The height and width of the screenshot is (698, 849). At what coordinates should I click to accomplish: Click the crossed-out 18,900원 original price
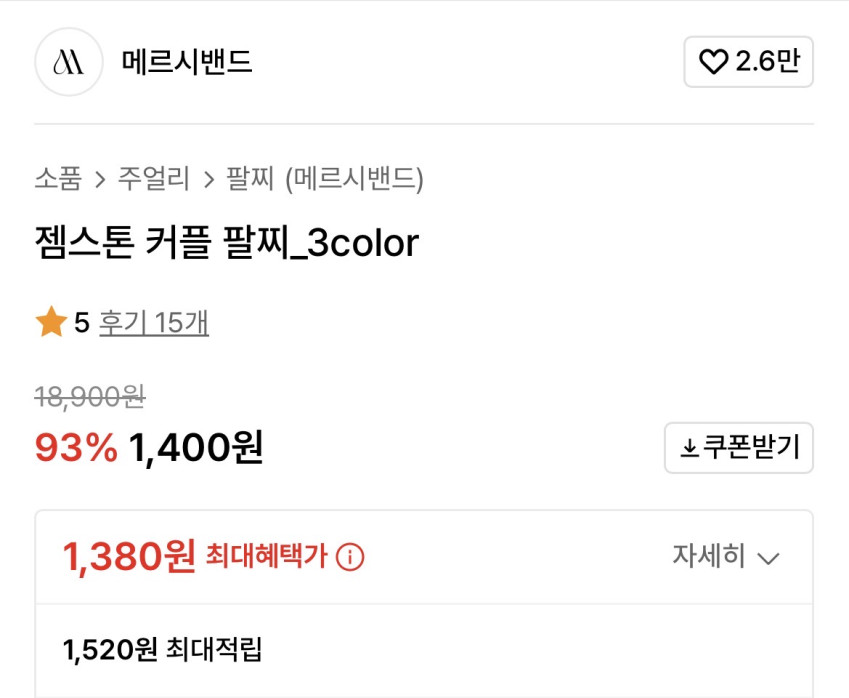tap(90, 398)
